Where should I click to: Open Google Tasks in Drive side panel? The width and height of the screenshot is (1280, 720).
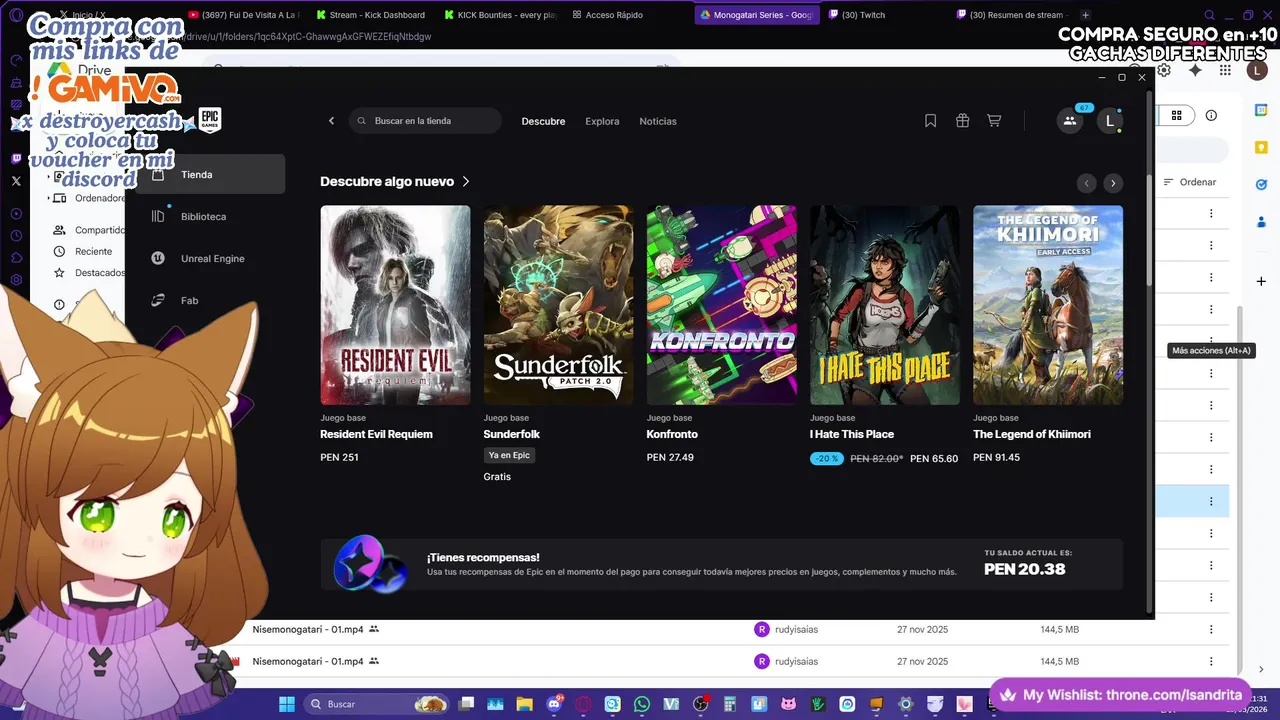(1261, 184)
